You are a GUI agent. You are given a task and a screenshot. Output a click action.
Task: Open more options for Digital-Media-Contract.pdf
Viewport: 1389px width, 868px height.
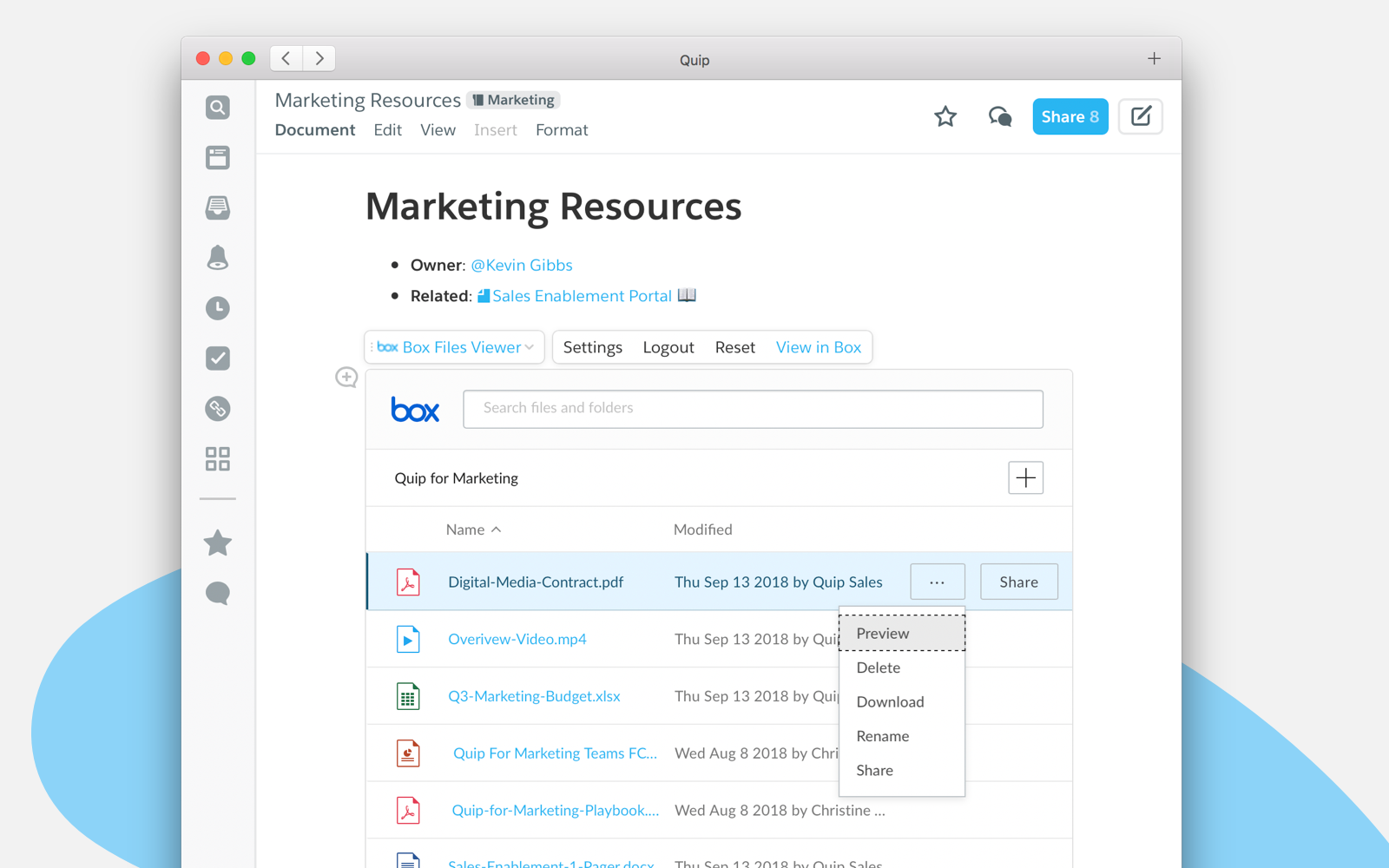[x=937, y=582]
